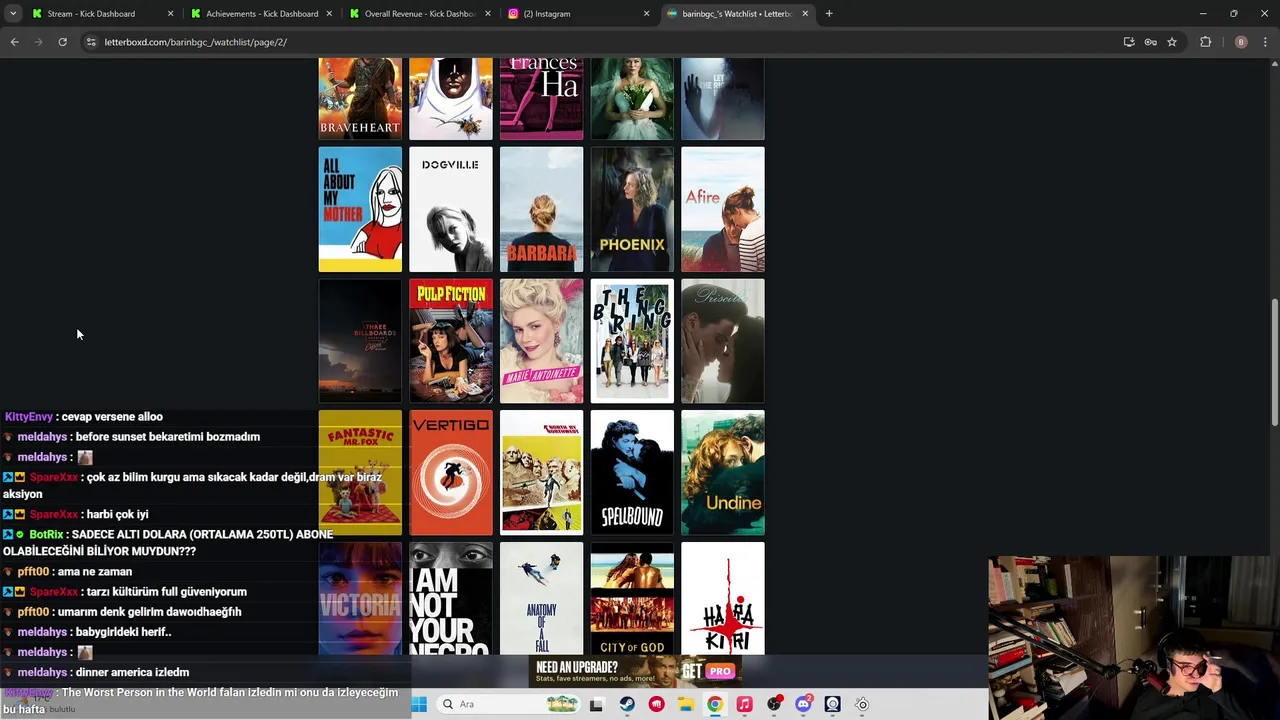Screen dimensions: 1280x720
Task: Open the Vertigo poster
Action: pyautogui.click(x=451, y=473)
